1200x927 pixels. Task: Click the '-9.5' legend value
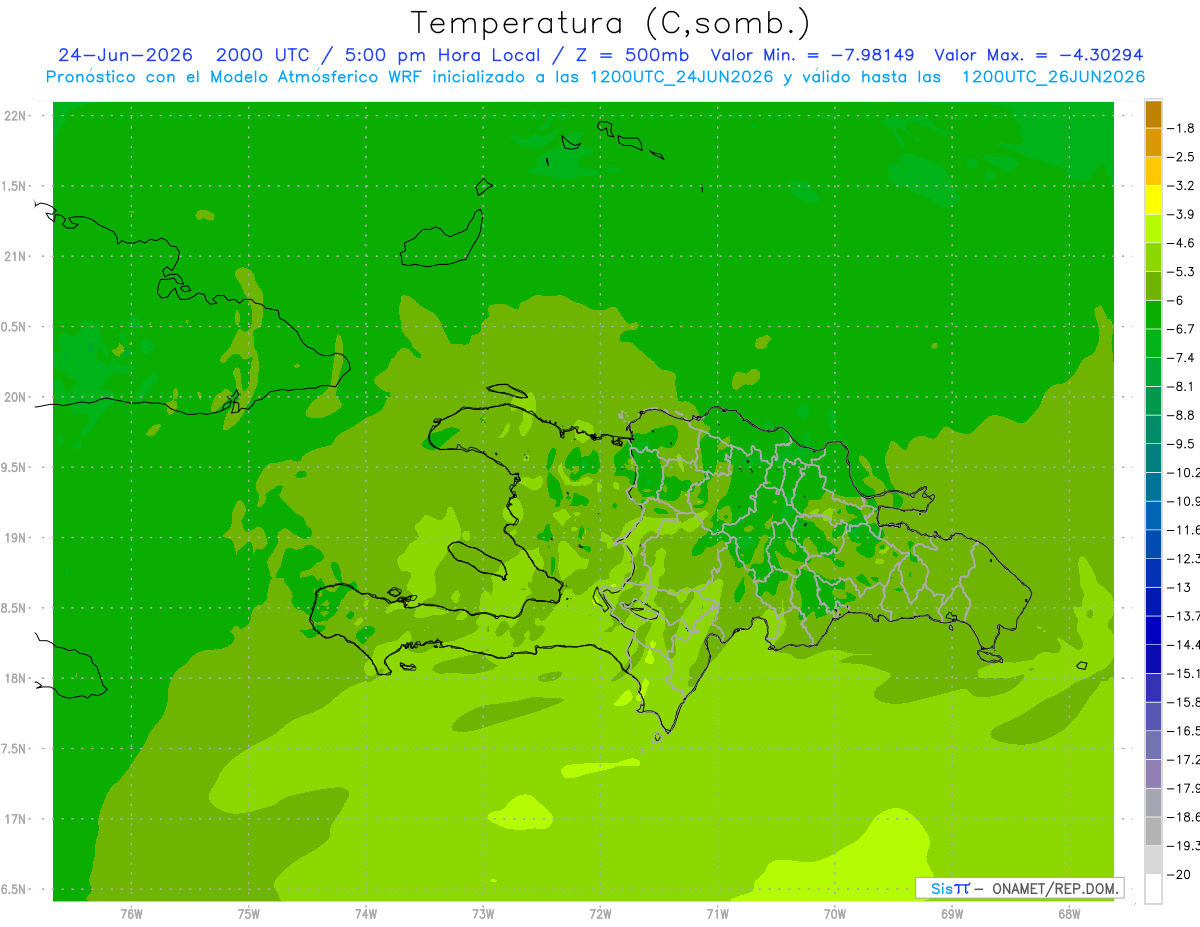tap(1181, 444)
